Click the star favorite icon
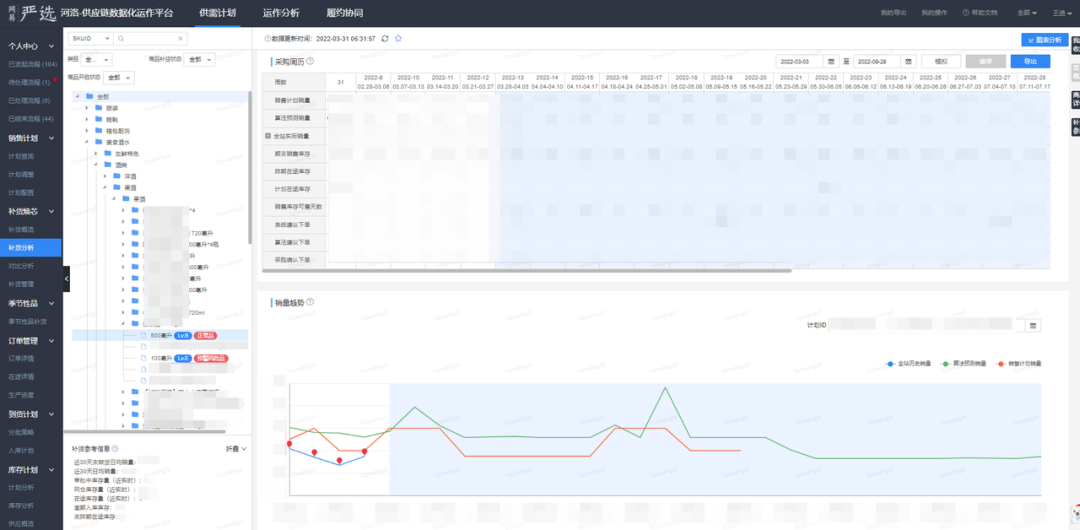This screenshot has width=1080, height=530. (398, 39)
